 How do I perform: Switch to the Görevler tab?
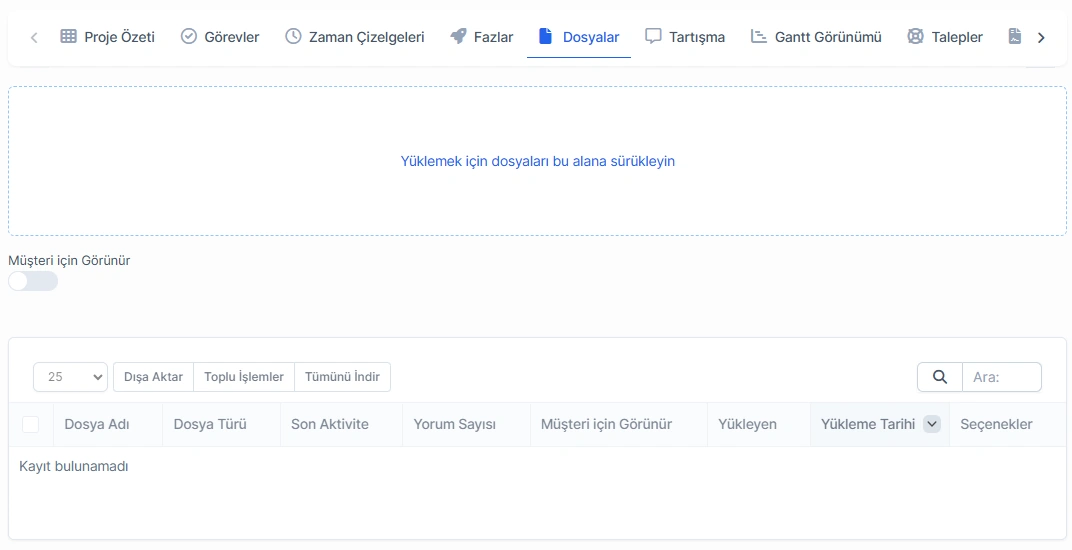(220, 37)
